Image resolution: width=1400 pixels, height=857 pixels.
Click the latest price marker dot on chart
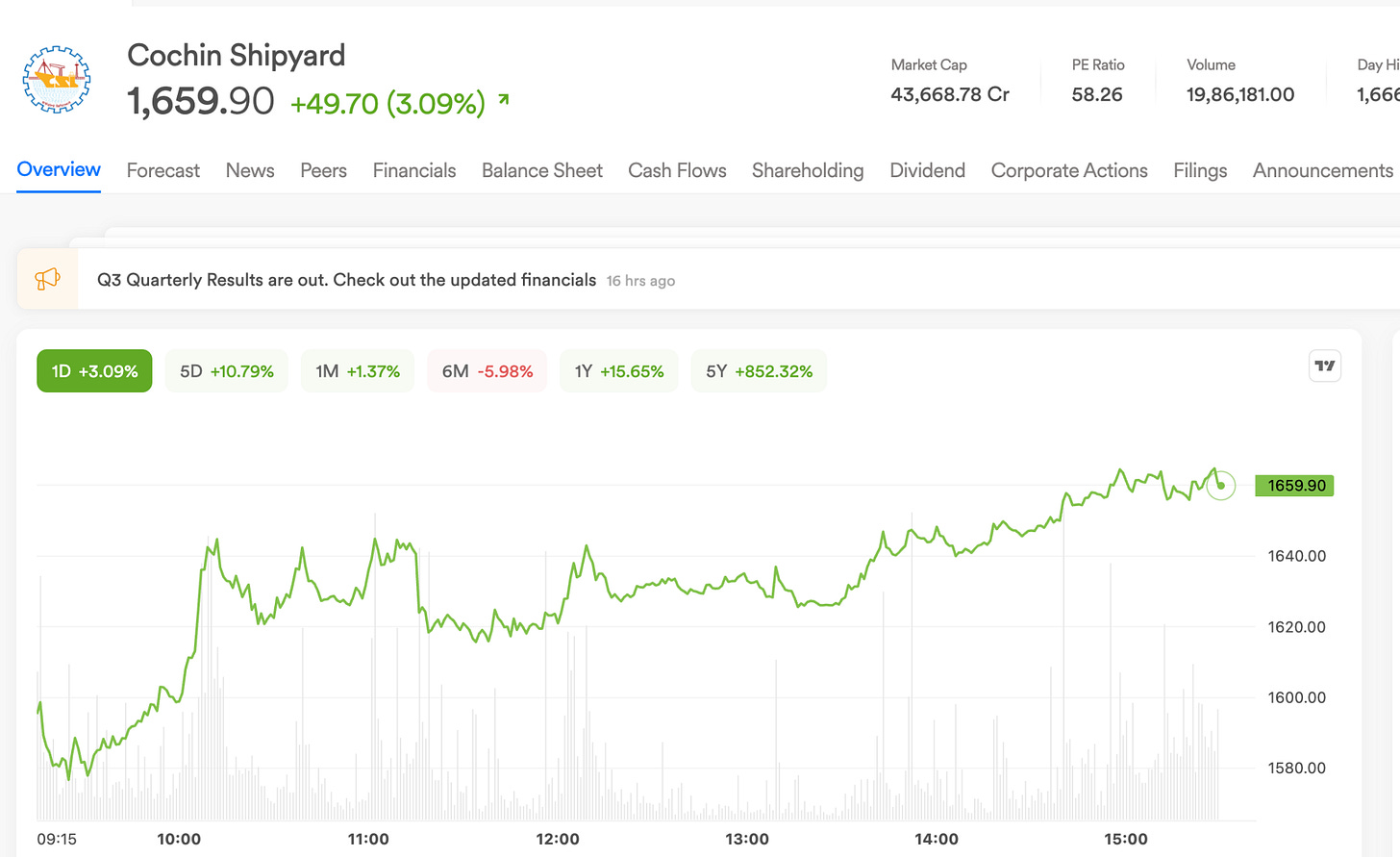click(1220, 486)
